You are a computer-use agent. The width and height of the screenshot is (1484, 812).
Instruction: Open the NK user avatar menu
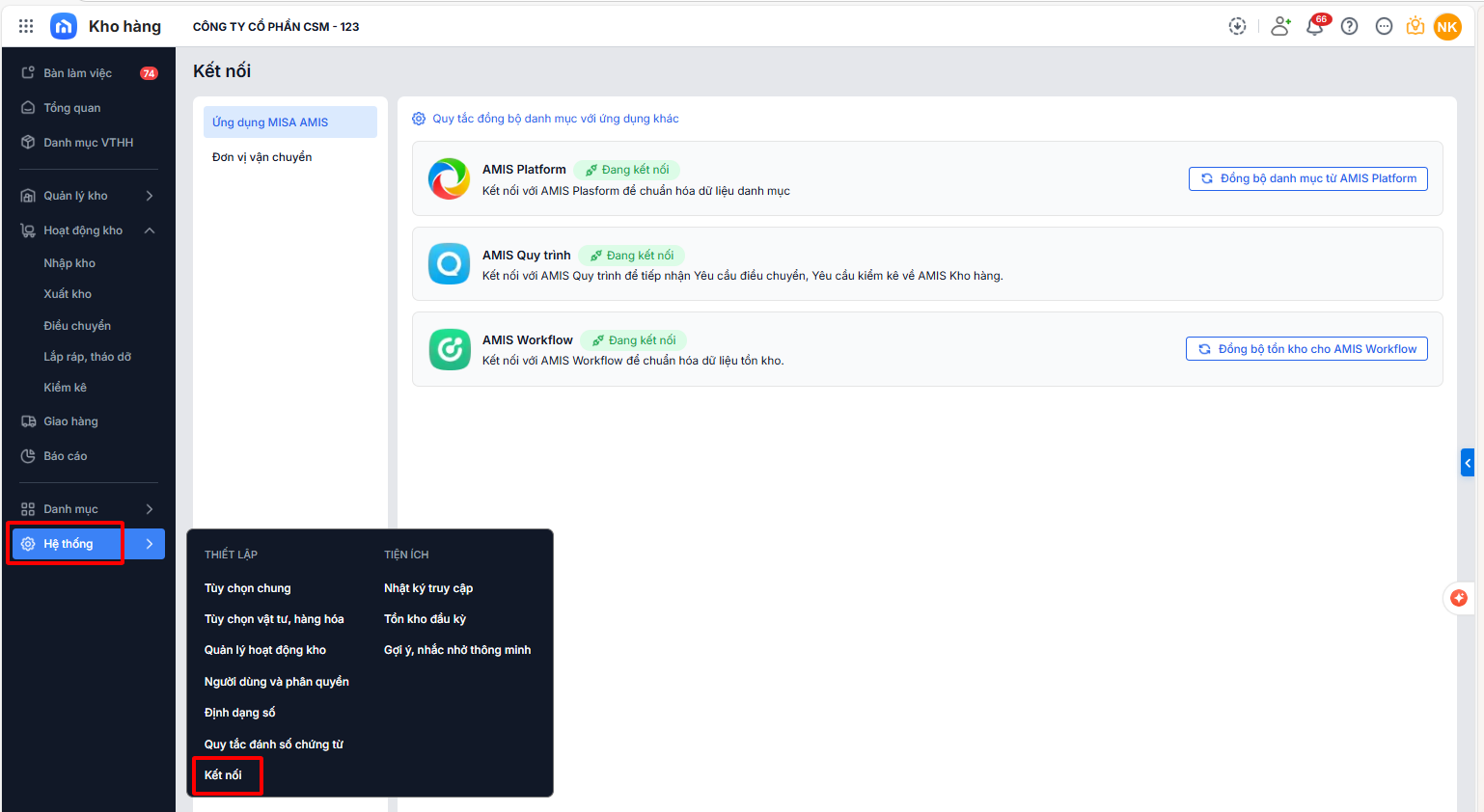pos(1447,27)
